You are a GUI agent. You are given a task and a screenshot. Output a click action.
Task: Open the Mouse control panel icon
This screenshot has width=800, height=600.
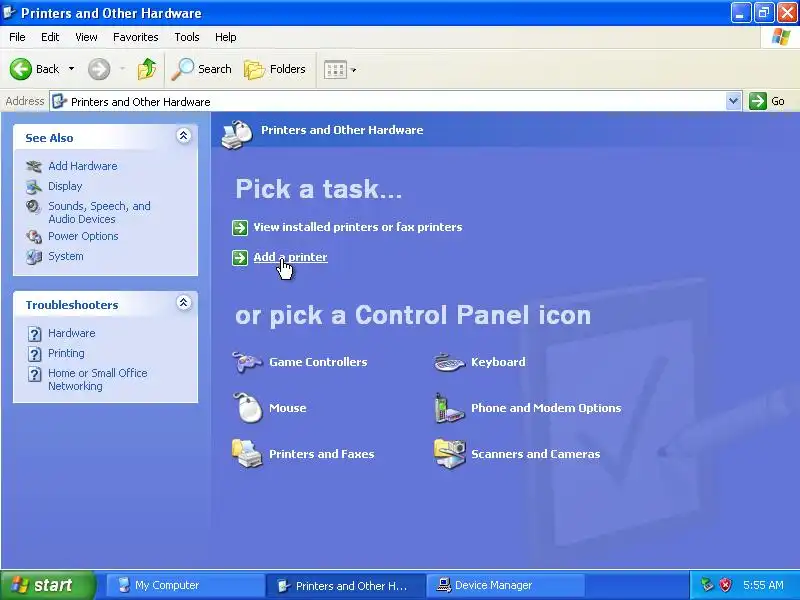point(247,408)
